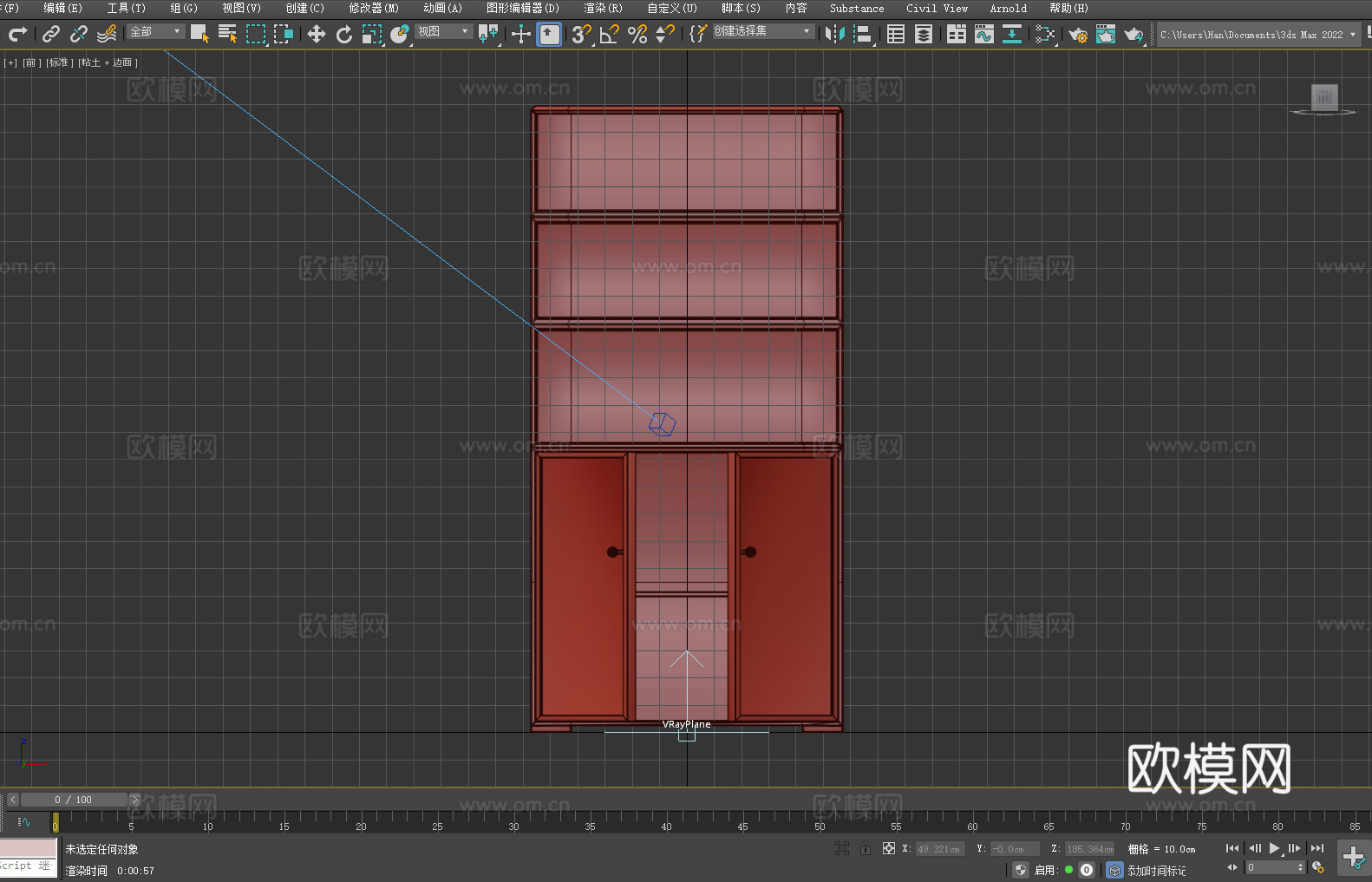Click Use Pivot Point Center icon
The height and width of the screenshot is (882, 1372).
click(488, 34)
